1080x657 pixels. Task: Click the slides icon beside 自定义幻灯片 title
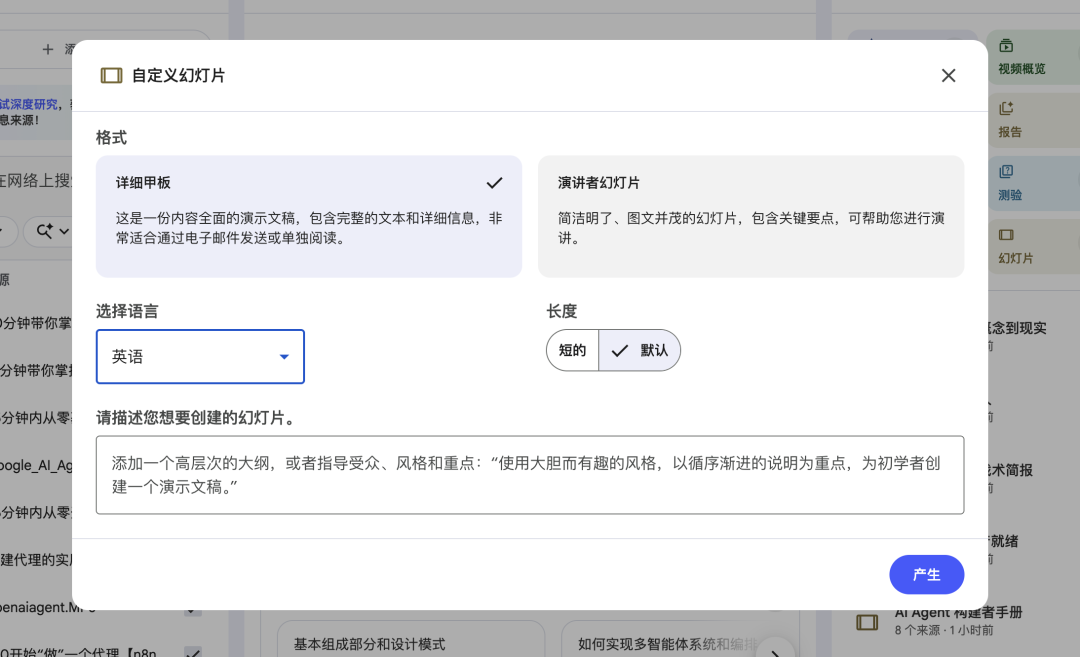111,75
